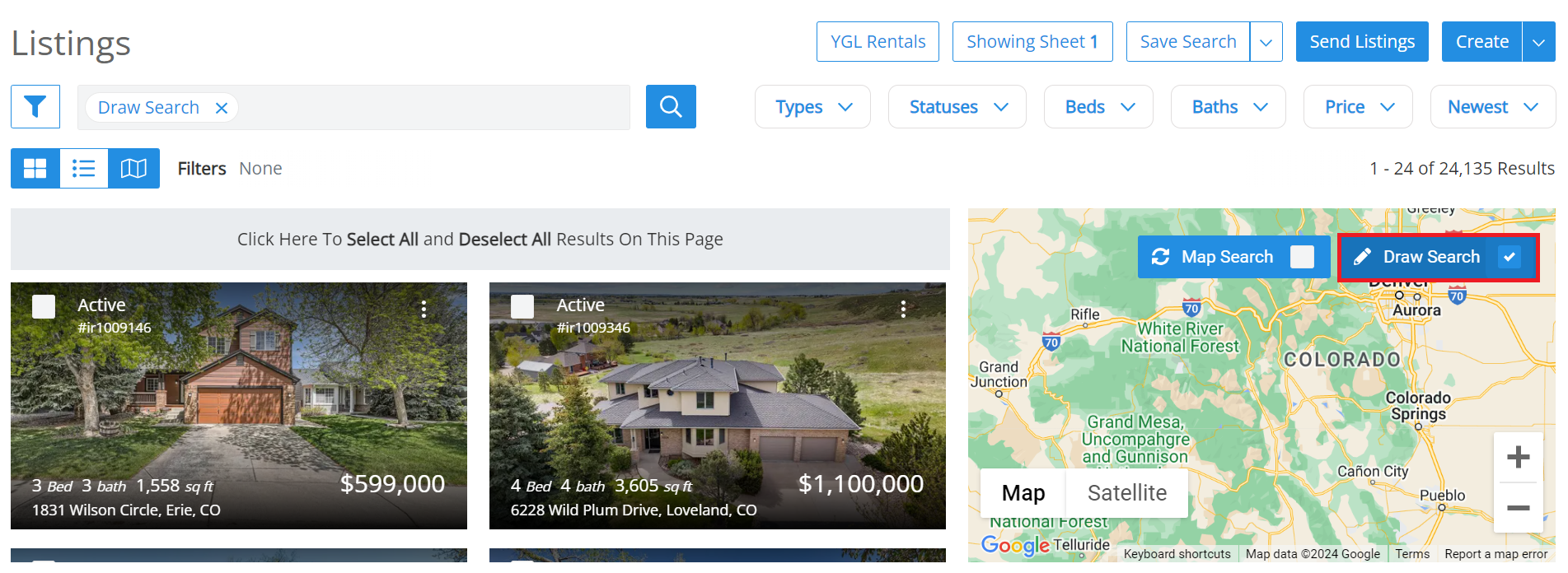This screenshot has height=573, width=1568.
Task: Switch to grid view of listings
Action: point(35,168)
